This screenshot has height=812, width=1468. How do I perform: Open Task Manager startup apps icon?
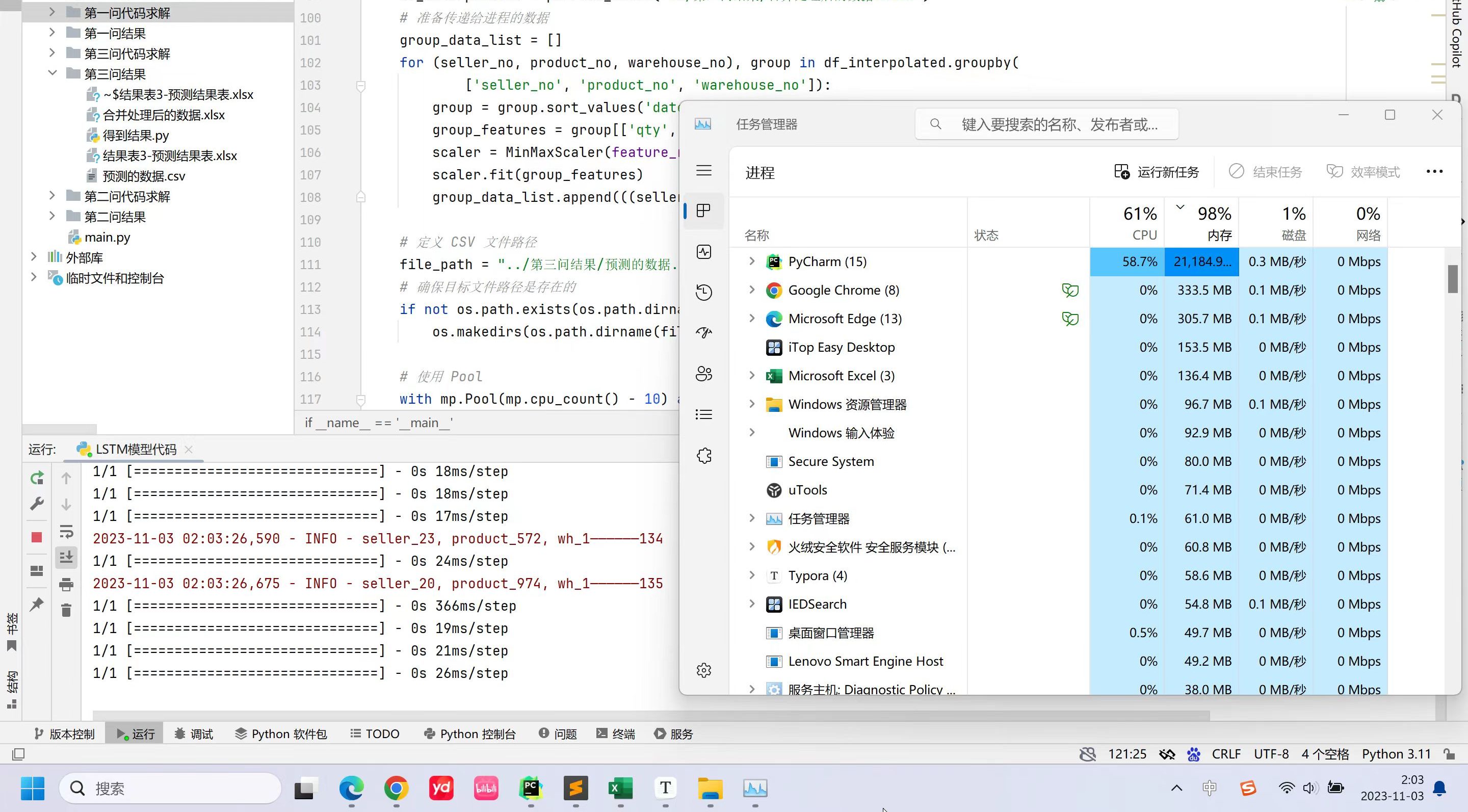point(704,333)
